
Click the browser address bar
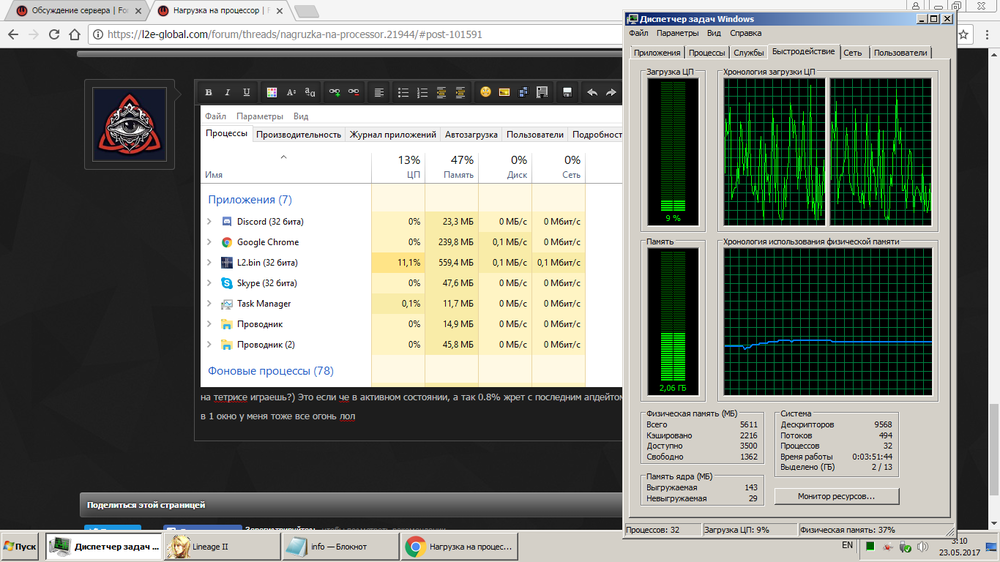[x=500, y=34]
